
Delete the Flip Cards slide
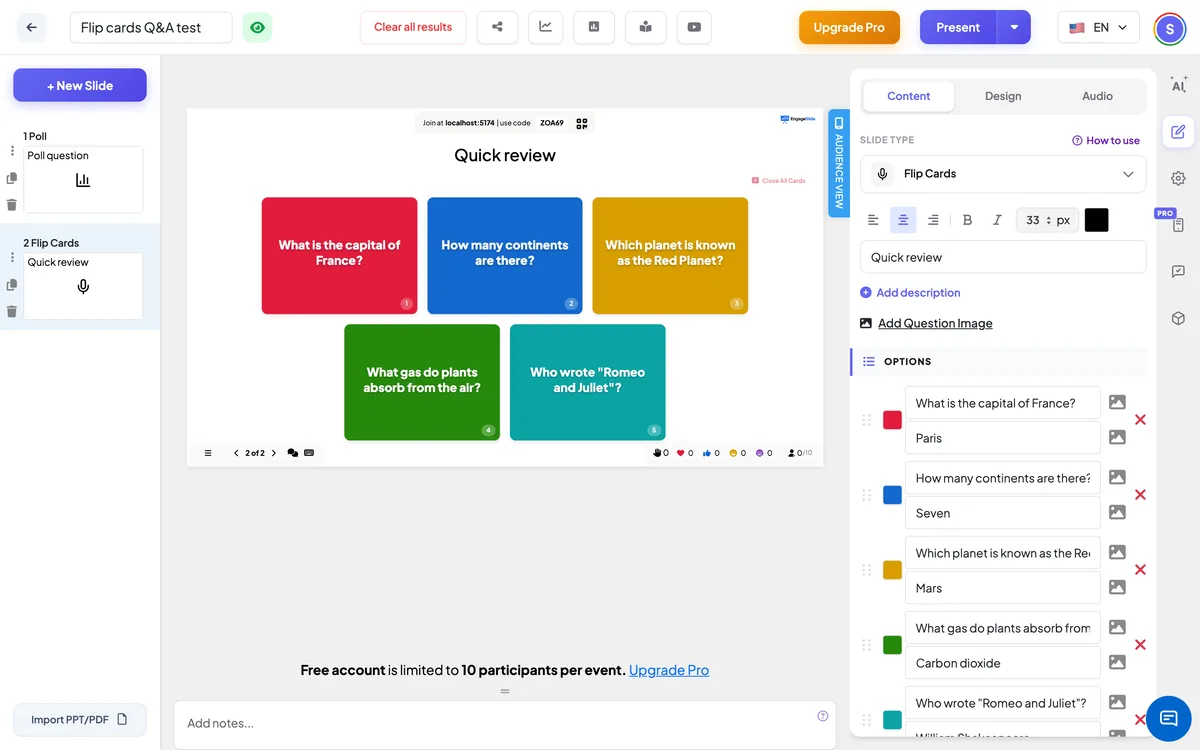[12, 311]
